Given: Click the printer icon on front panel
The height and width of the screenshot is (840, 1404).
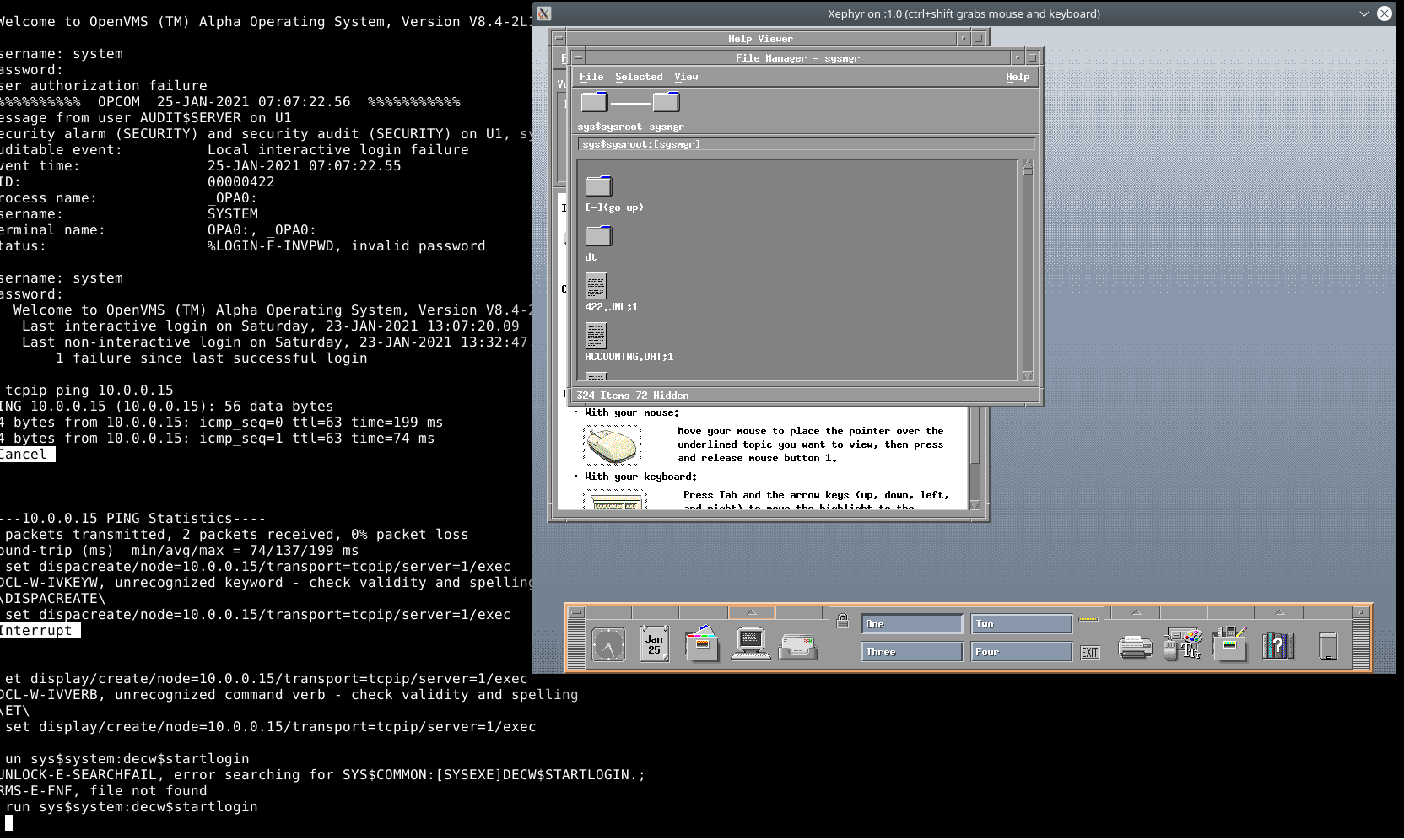Looking at the screenshot, I should (x=1135, y=647).
